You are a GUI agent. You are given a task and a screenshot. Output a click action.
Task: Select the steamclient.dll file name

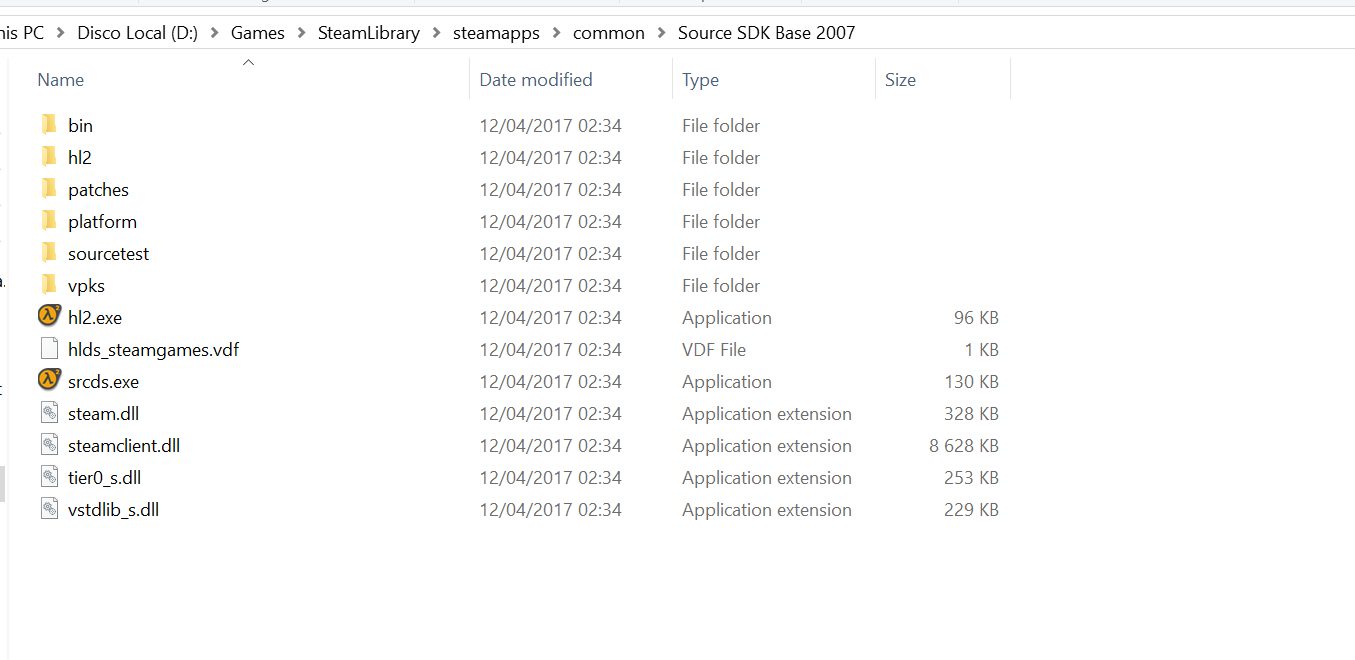pos(124,445)
